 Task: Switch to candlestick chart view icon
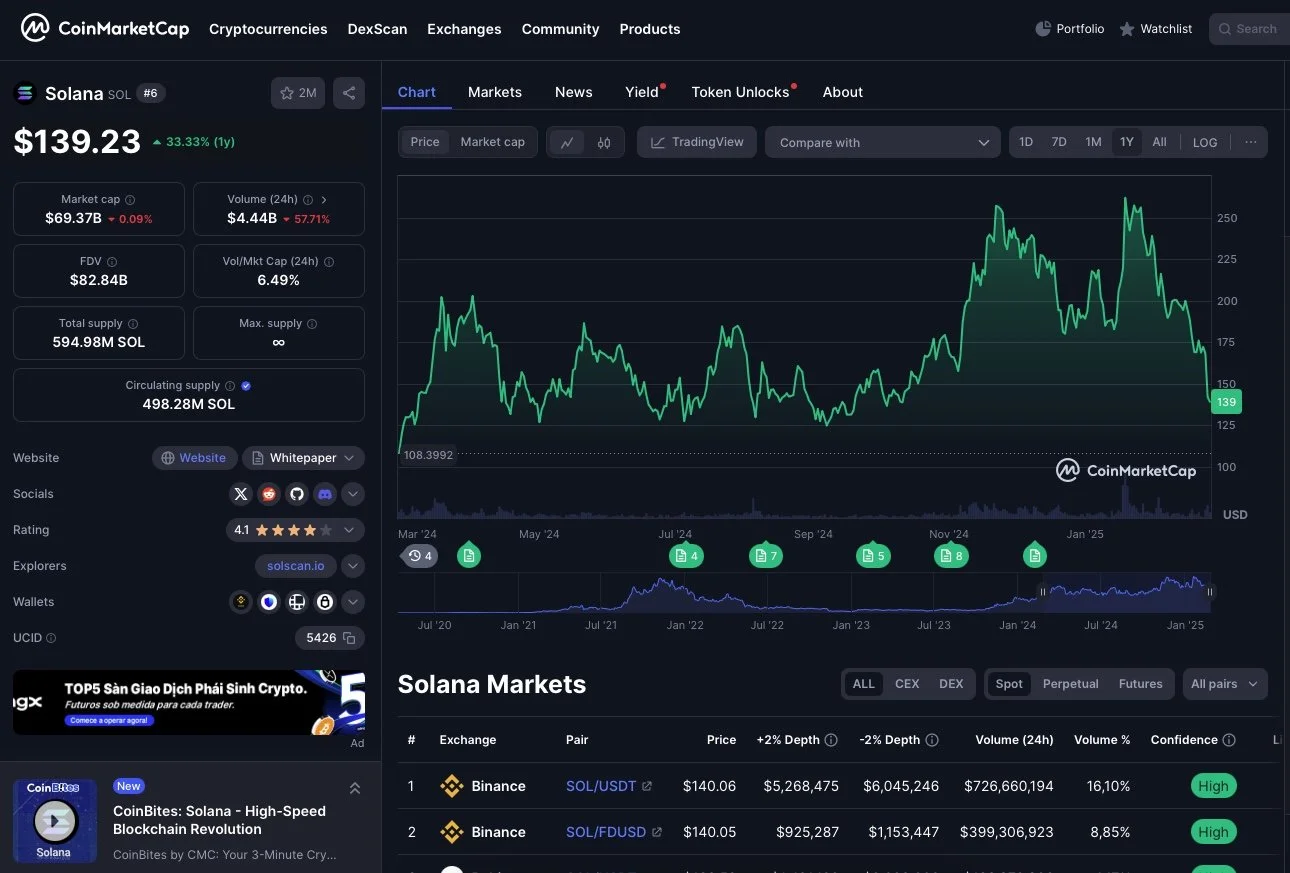pos(604,142)
